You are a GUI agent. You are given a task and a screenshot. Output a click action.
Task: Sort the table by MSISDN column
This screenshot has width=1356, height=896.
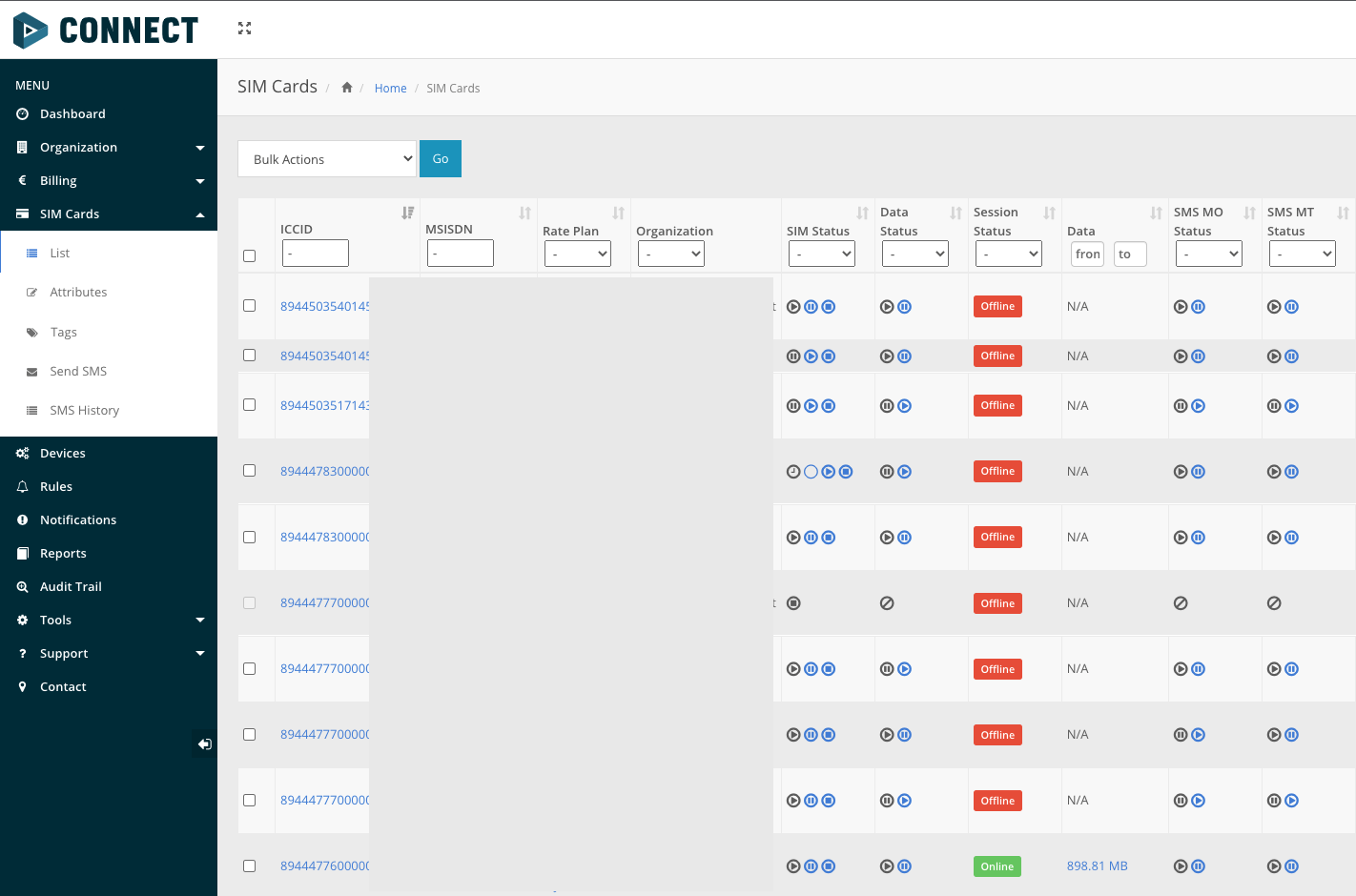524,213
